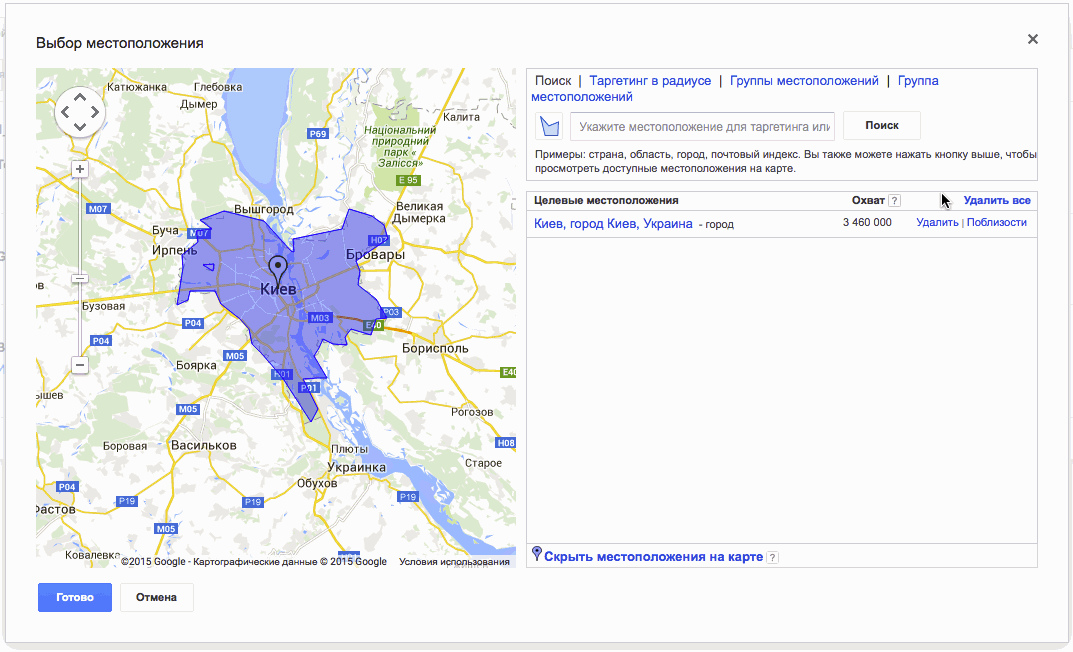The width and height of the screenshot is (1073, 652).
Task: Pan the map right with arrow control
Action: coord(95,112)
